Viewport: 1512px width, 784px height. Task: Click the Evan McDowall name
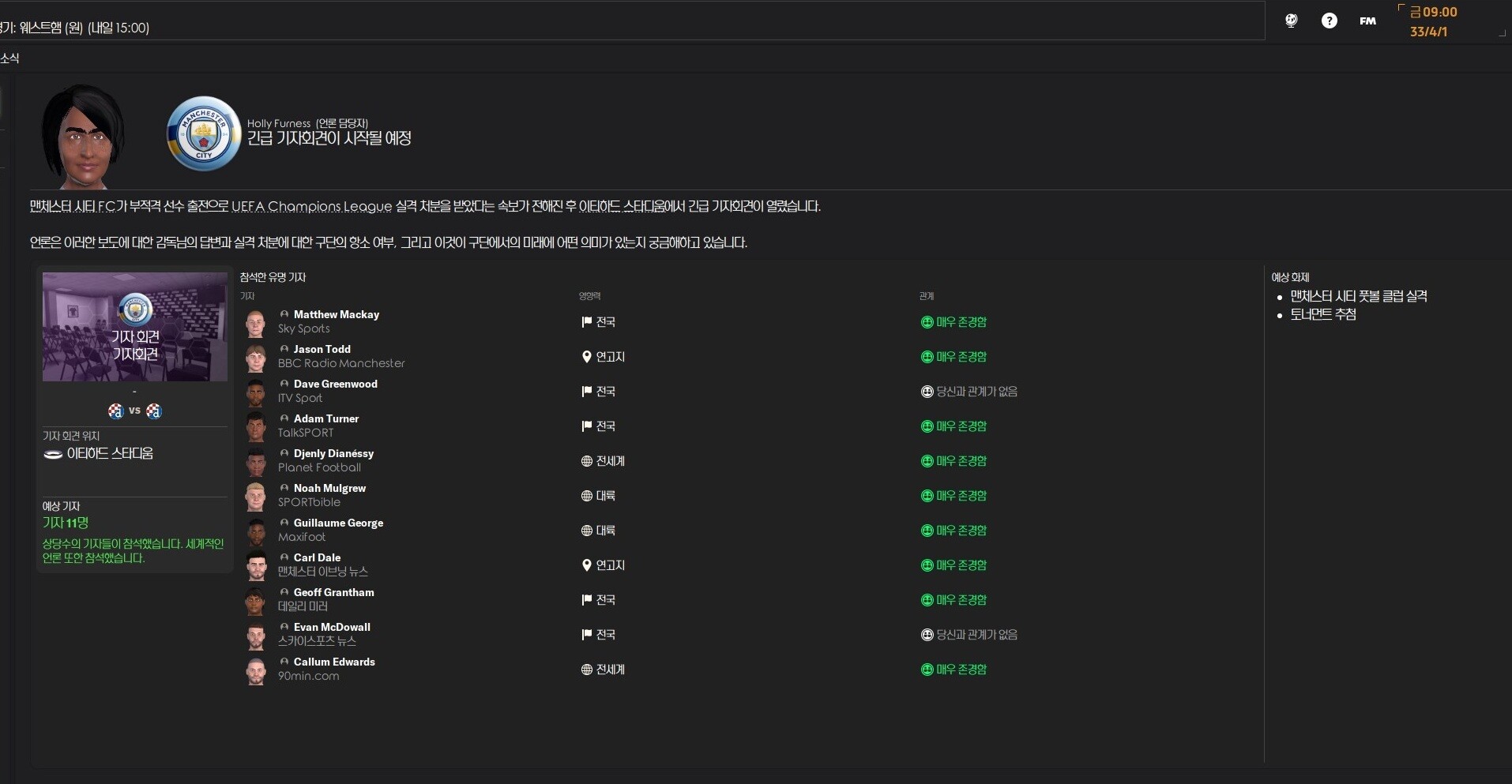[x=332, y=627]
